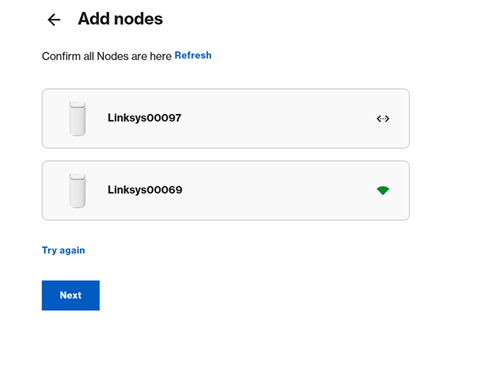Viewport: 489px width, 365px height.
Task: Click the Add nodes page title
Action: coord(120,19)
